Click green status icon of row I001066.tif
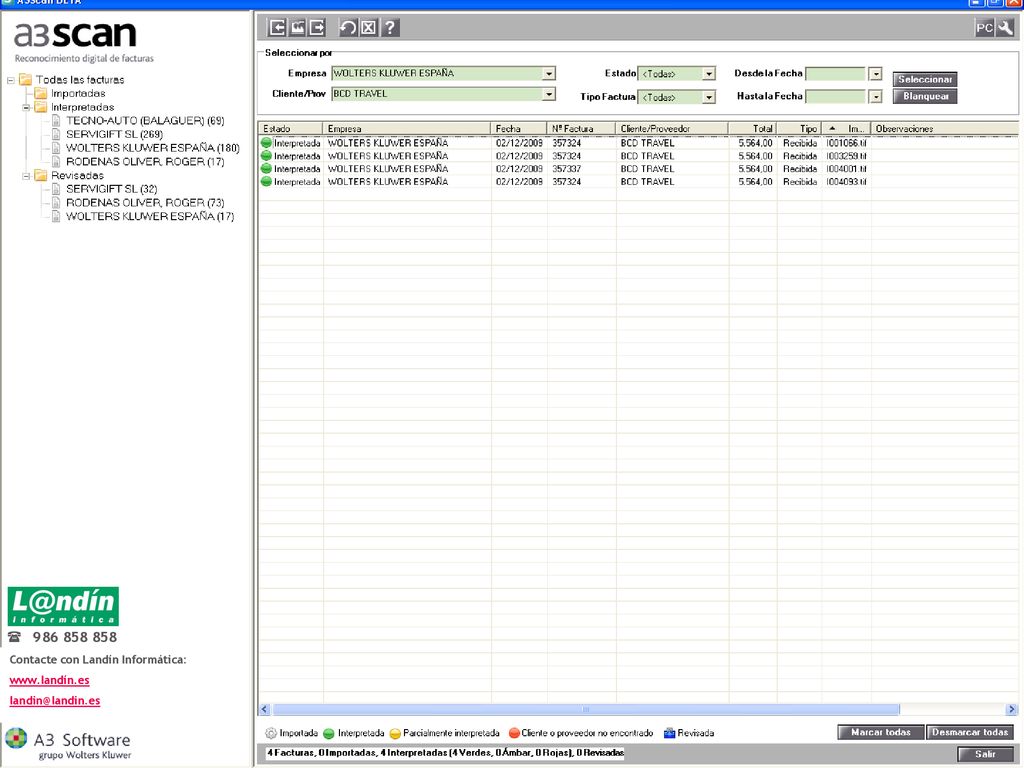Screen dimensions: 1024x768 266,142
